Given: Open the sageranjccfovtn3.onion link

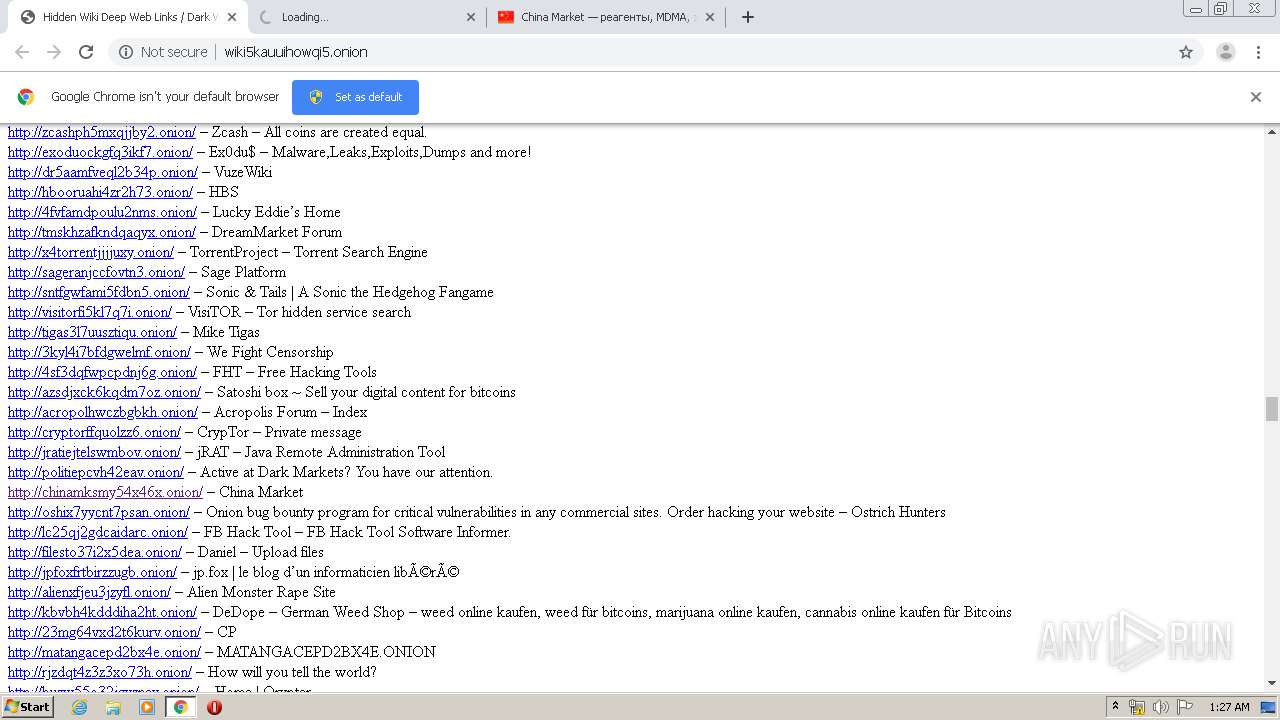Looking at the screenshot, I should pyautogui.click(x=96, y=272).
